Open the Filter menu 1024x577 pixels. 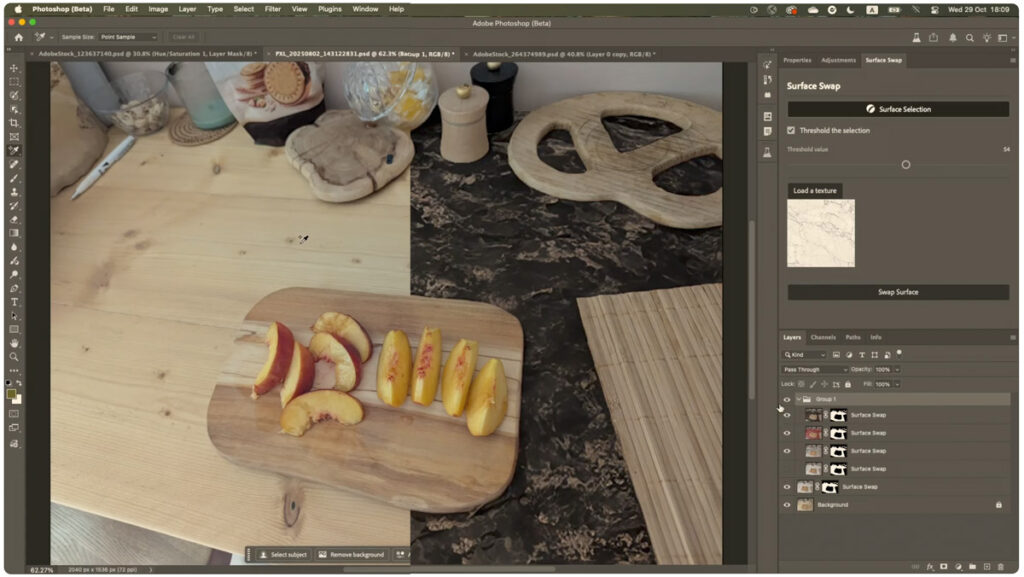coord(272,9)
